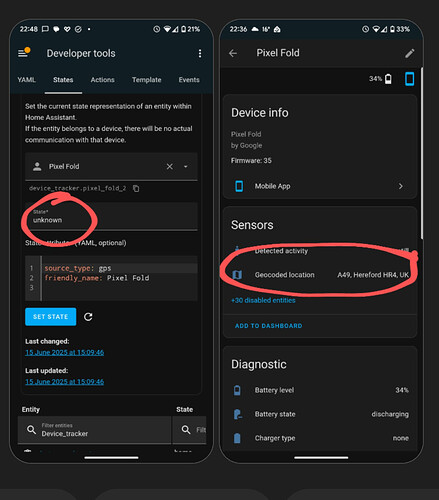Focus the Filter entities search field

pyautogui.click(x=95, y=430)
